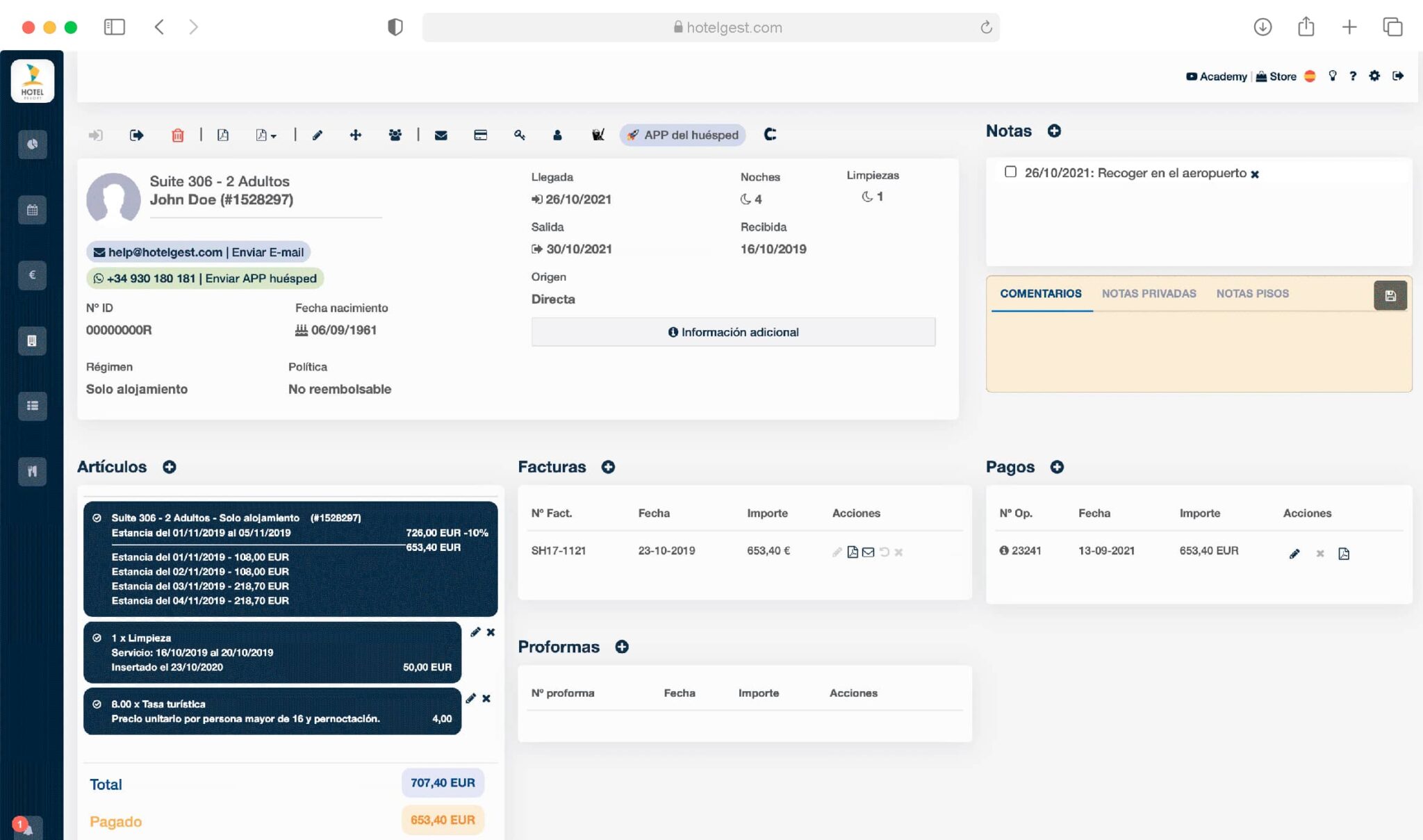
Task: Click the red trash delete reservation icon
Action: pyautogui.click(x=178, y=135)
